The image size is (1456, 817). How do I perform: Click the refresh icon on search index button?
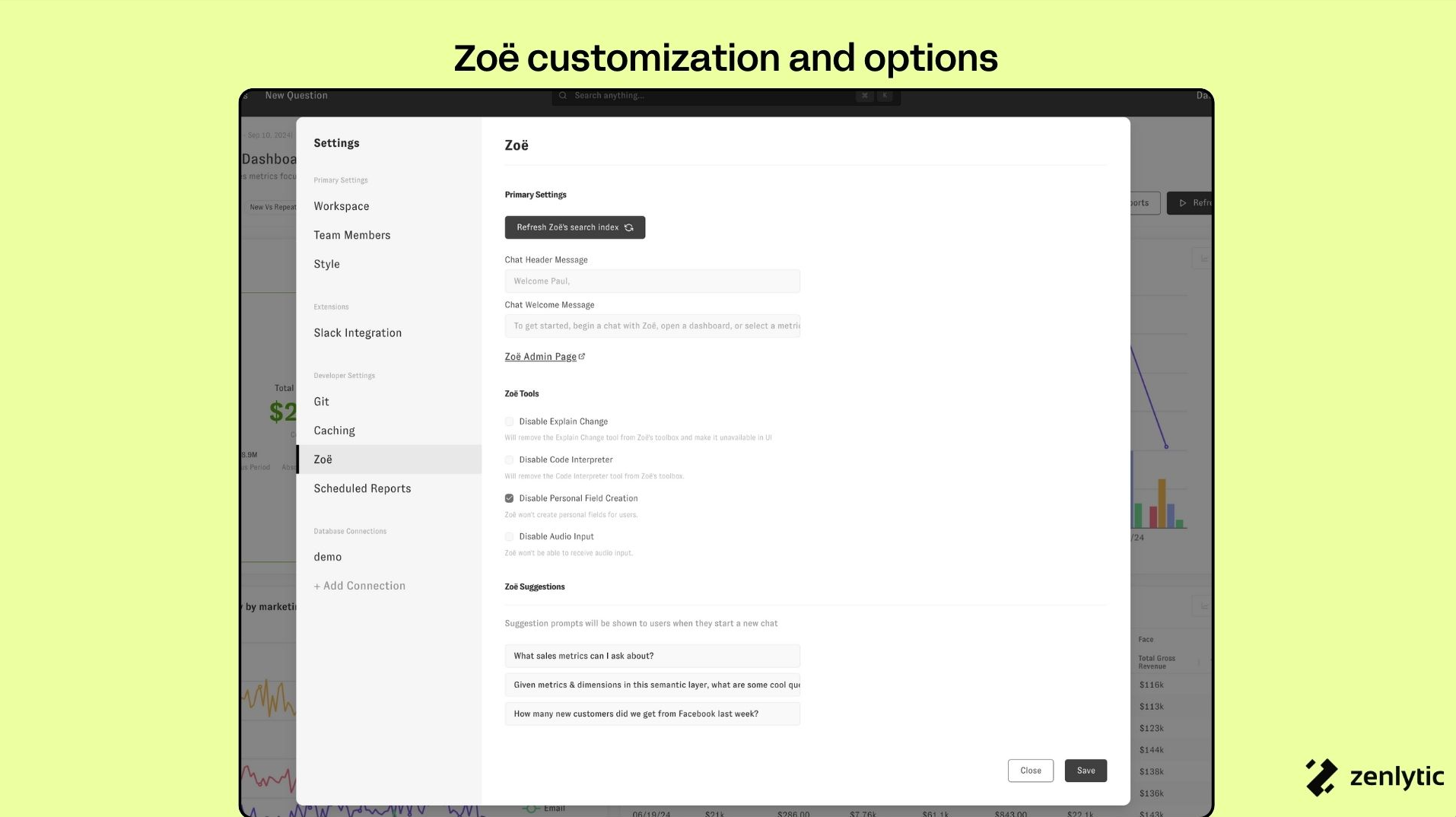coord(629,227)
